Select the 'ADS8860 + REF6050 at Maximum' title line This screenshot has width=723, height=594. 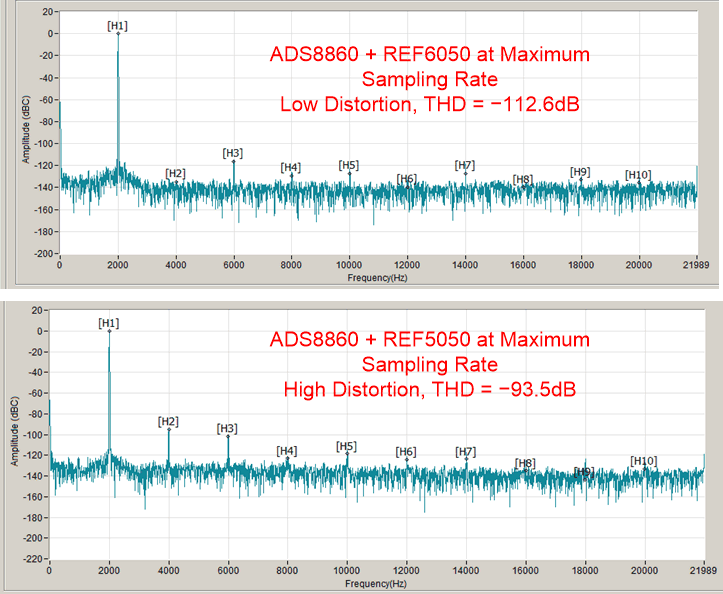pyautogui.click(x=430, y=54)
